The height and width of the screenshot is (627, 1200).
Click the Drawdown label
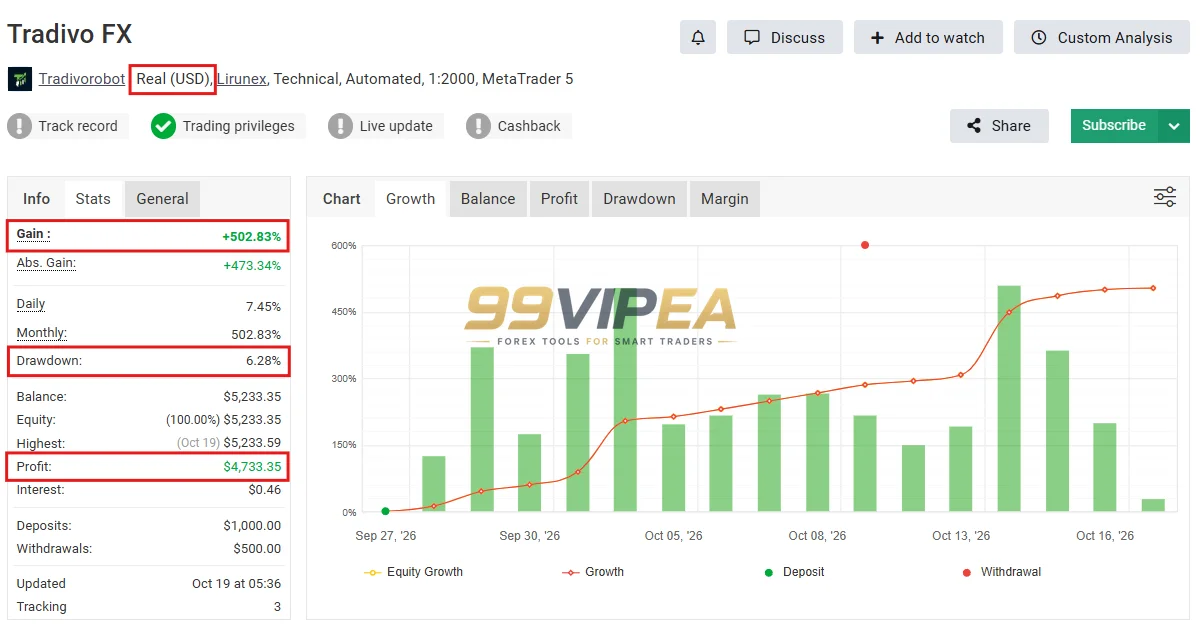click(49, 360)
